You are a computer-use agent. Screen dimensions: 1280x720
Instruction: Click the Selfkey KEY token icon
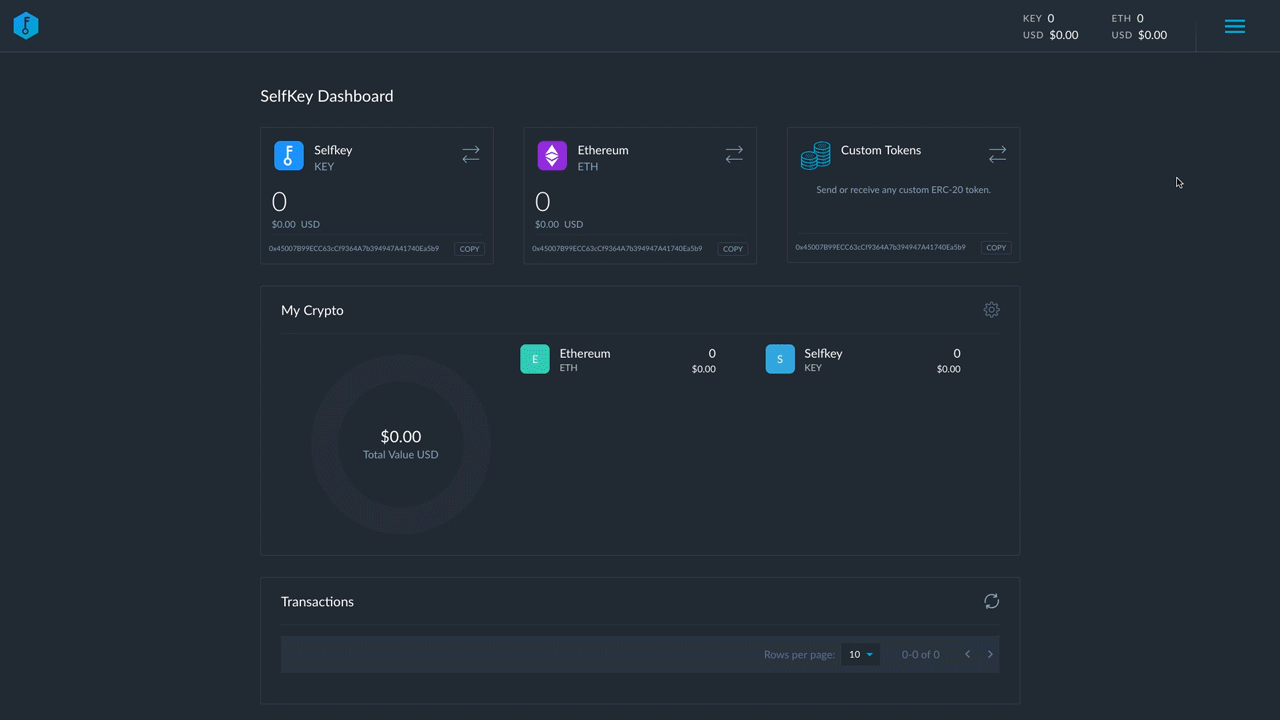(289, 155)
